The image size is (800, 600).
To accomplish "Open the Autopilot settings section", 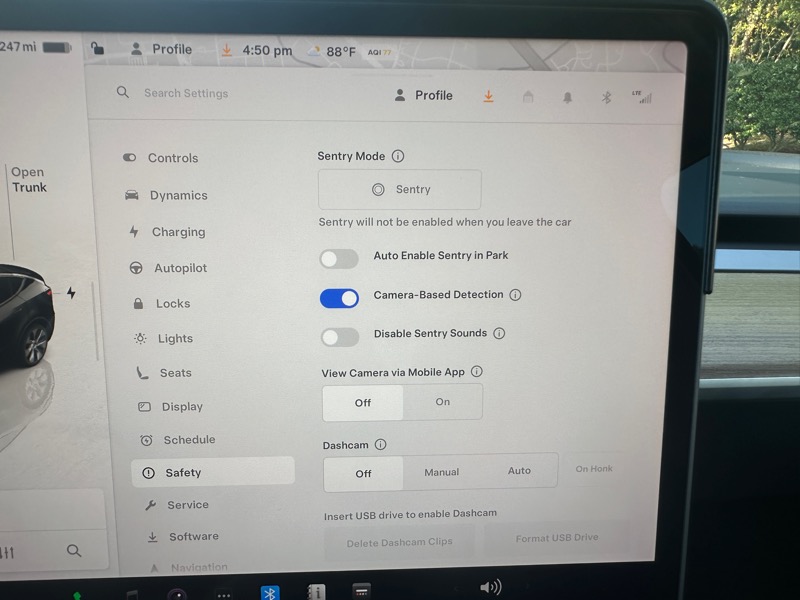I will [180, 268].
